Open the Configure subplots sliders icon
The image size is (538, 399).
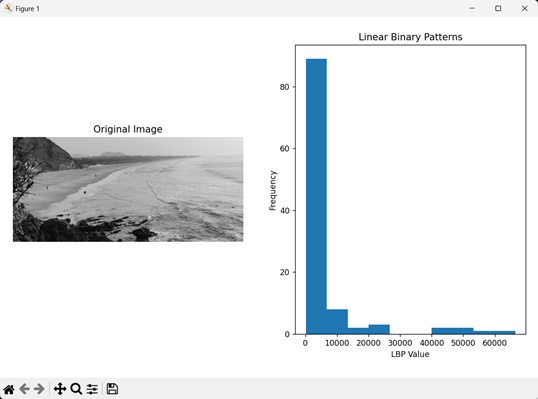92,389
